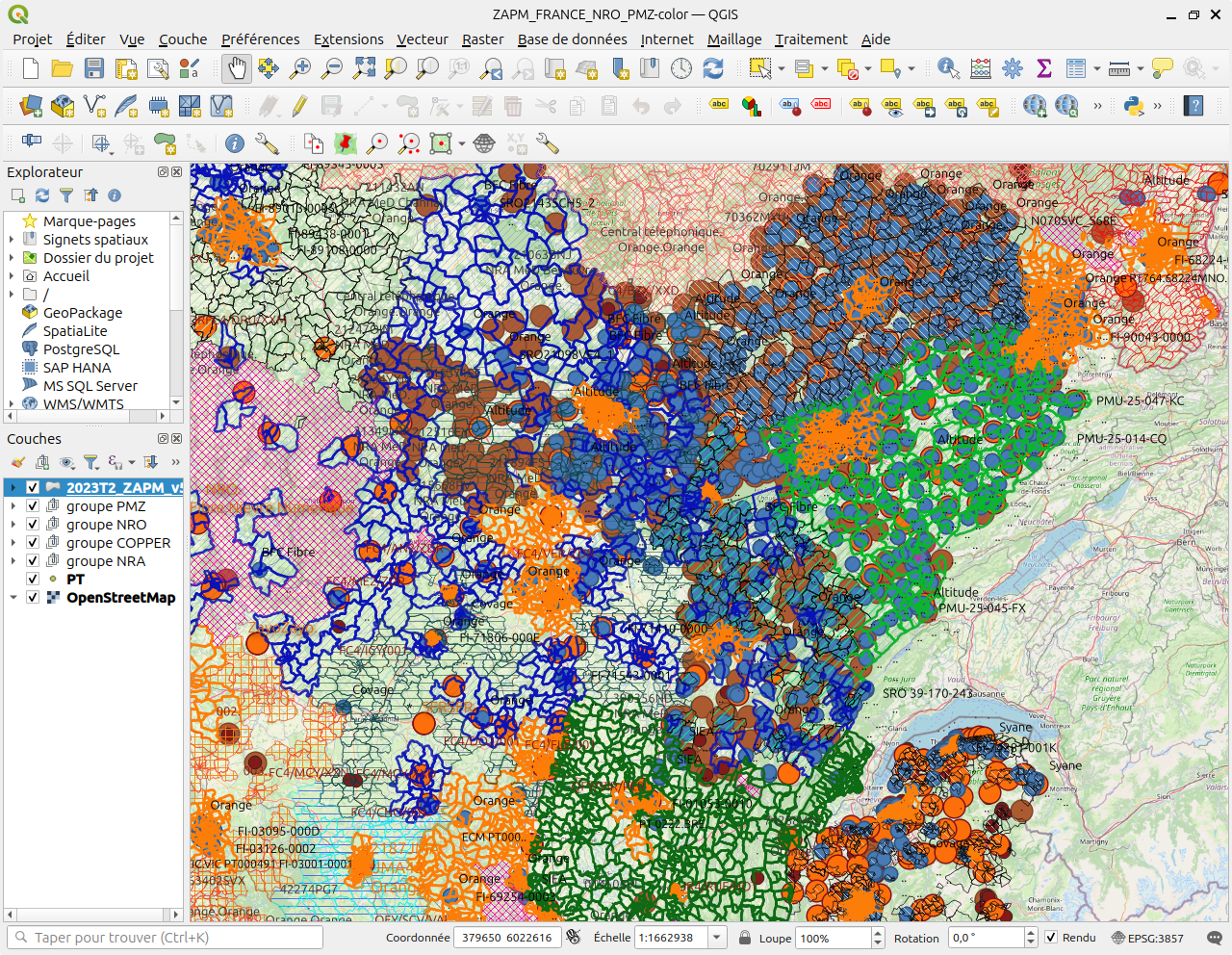1232x955 pixels.
Task: Expand Dossier du projet in Explorateur
Action: pos(12,258)
